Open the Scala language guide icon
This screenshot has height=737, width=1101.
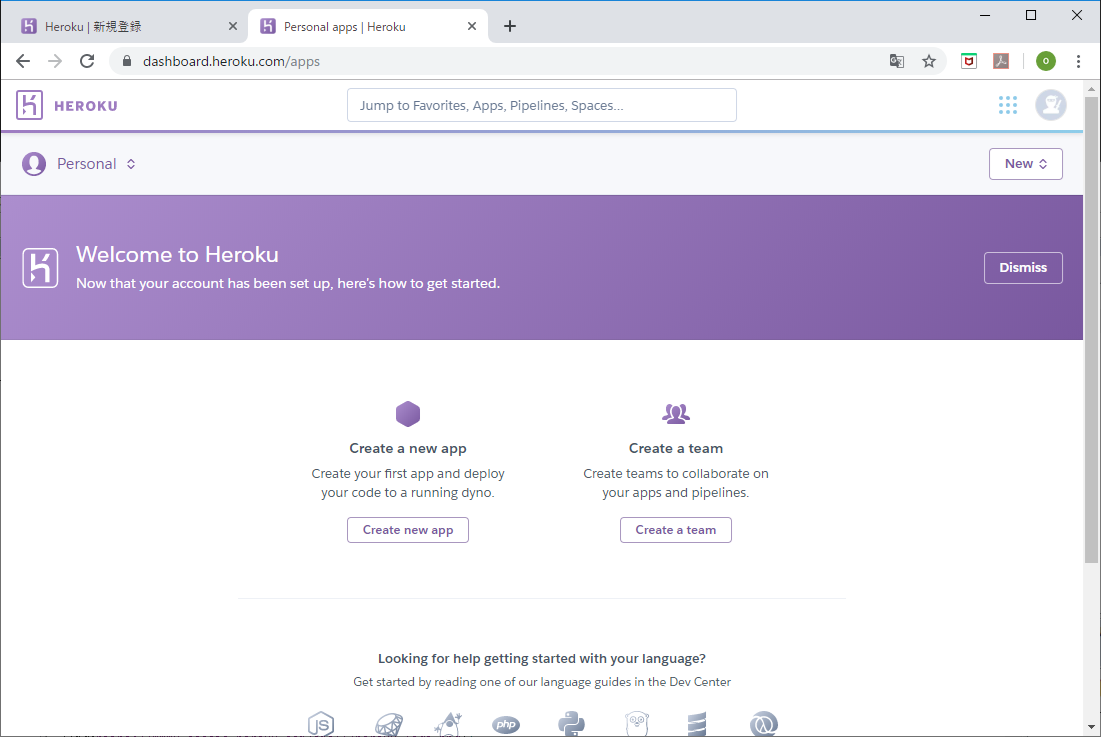[697, 724]
